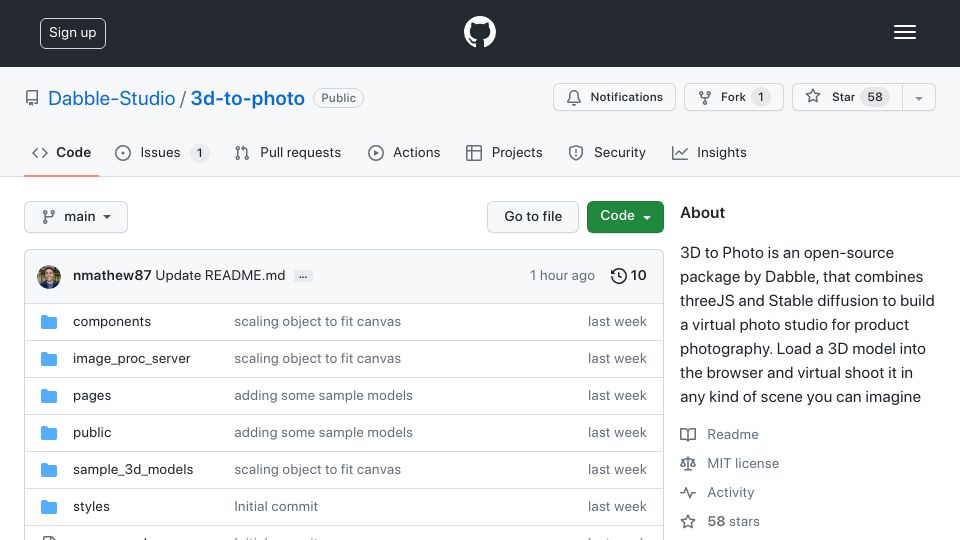Click the repository icon beside Dabble-Studio

tap(32, 98)
